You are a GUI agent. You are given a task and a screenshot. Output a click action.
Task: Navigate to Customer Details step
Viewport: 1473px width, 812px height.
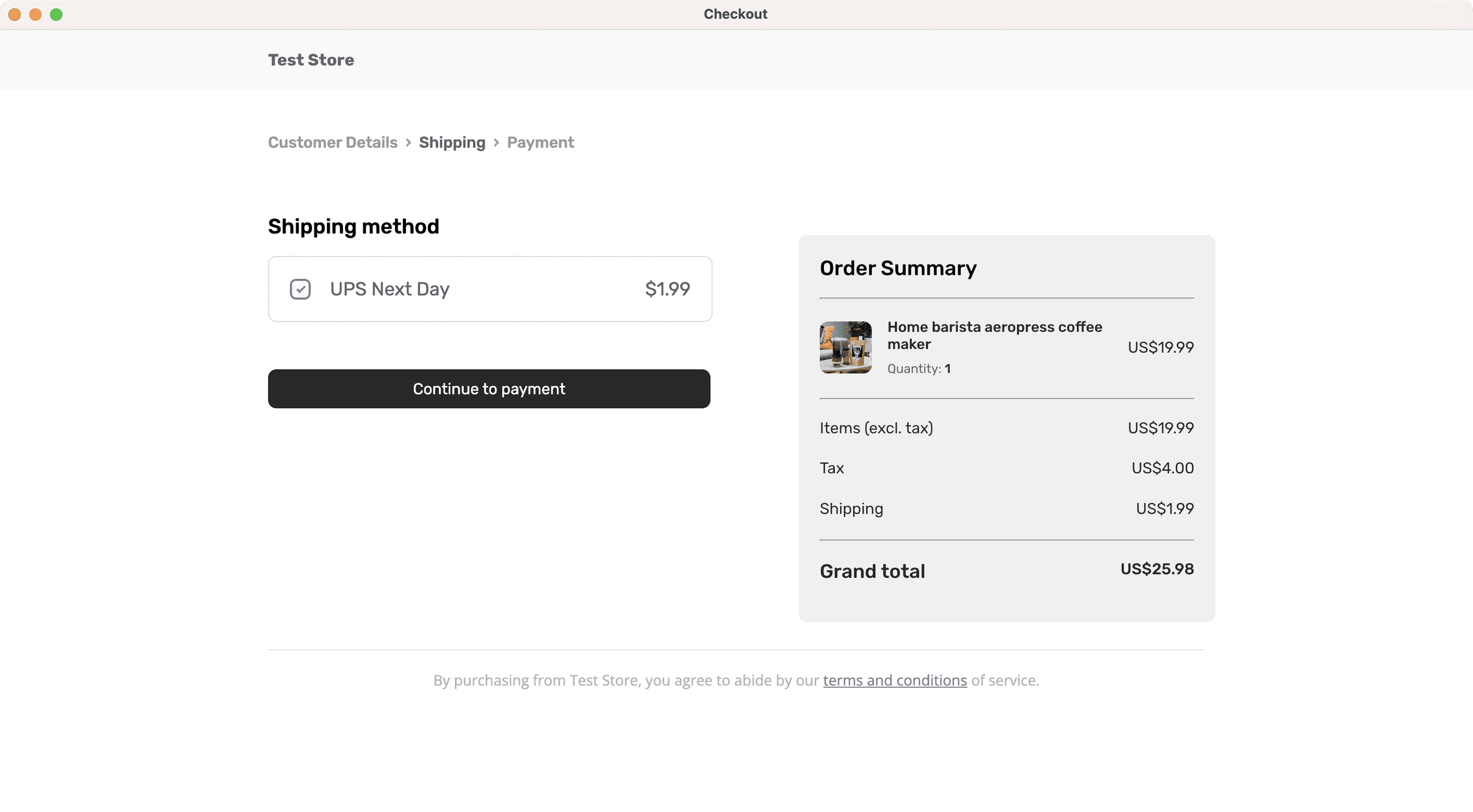pyautogui.click(x=333, y=142)
